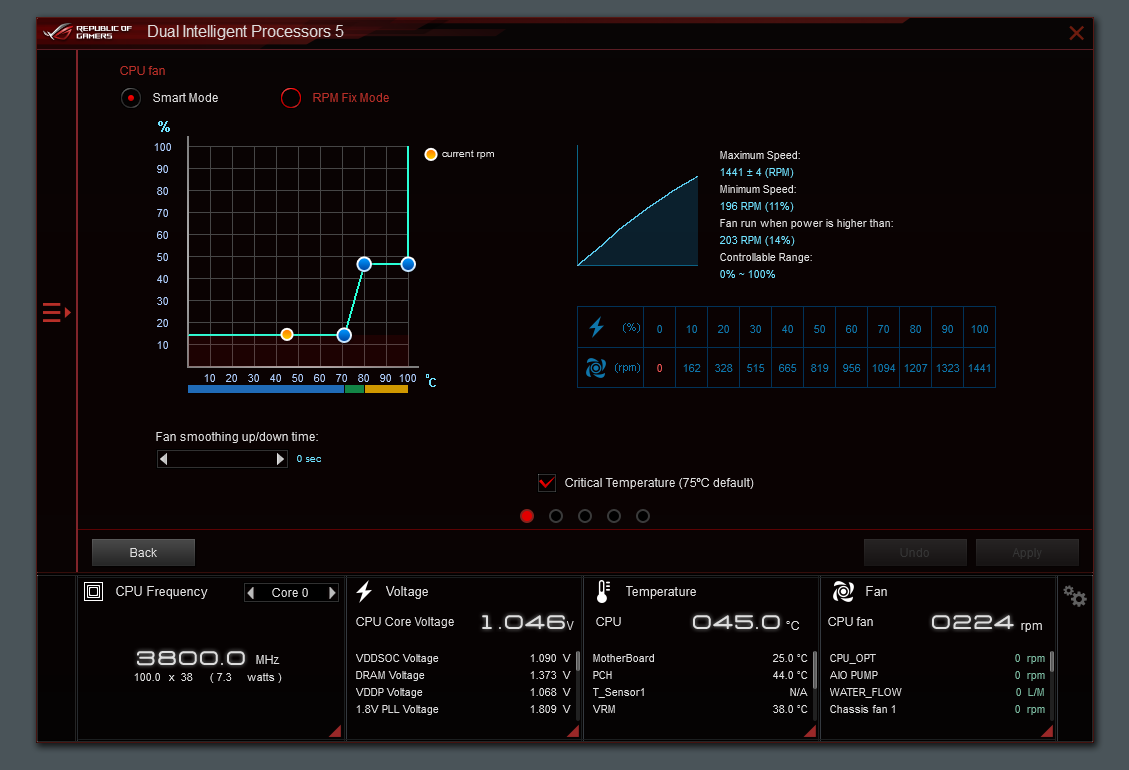Click the ROG Republic of Gamers logo
Image resolution: width=1129 pixels, height=770 pixels.
tap(87, 32)
